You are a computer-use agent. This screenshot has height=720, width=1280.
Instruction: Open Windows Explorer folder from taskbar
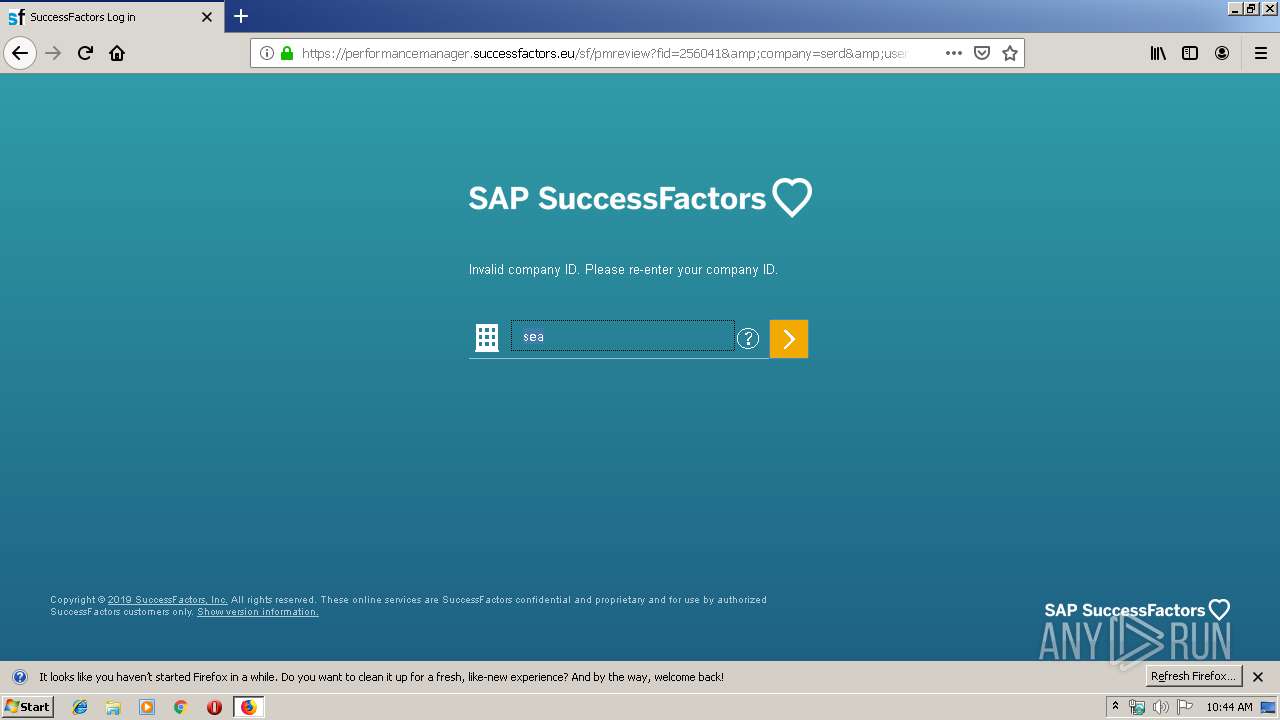click(x=113, y=707)
